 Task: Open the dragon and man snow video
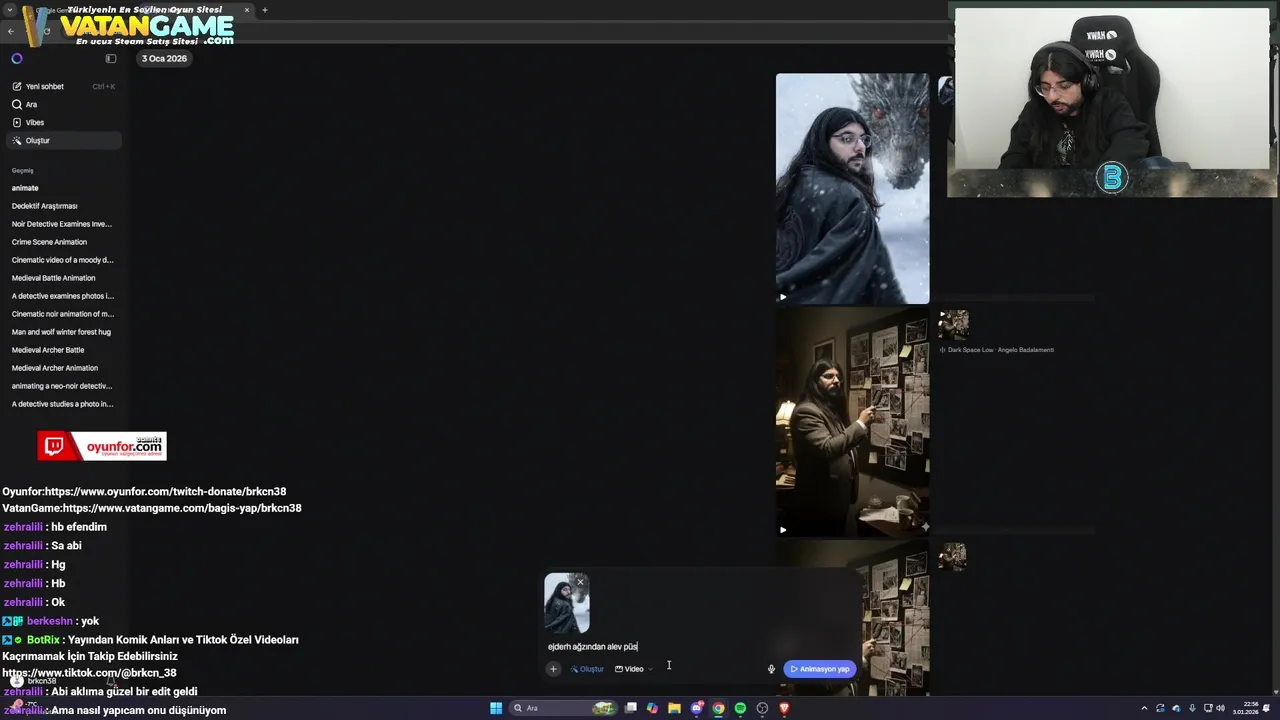(x=852, y=188)
